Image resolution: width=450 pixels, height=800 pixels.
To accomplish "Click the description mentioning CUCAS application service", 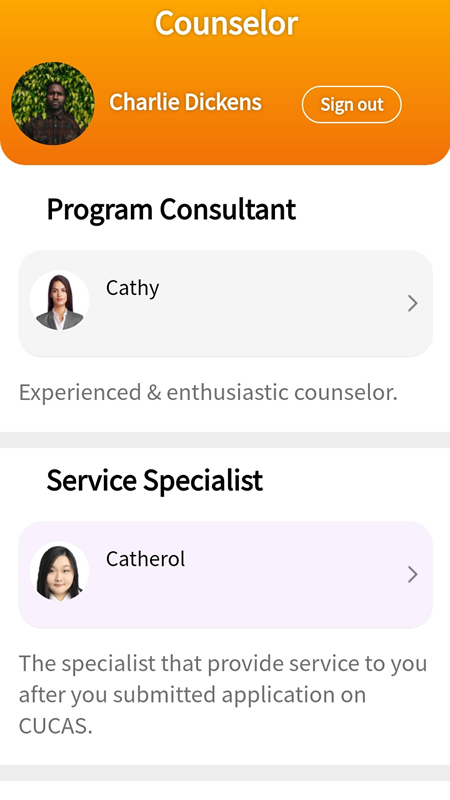I will point(223,694).
